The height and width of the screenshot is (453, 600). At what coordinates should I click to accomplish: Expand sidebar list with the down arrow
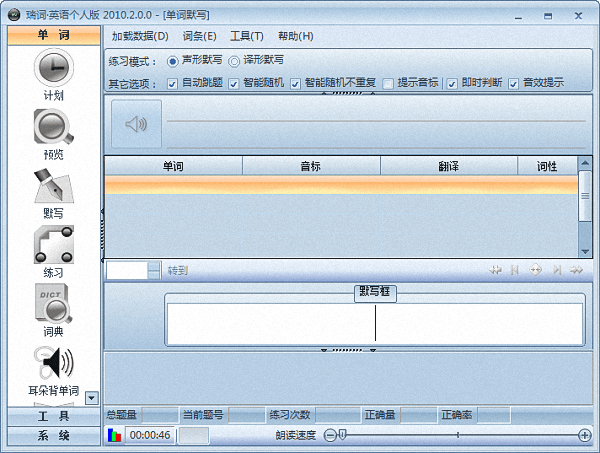(91, 397)
